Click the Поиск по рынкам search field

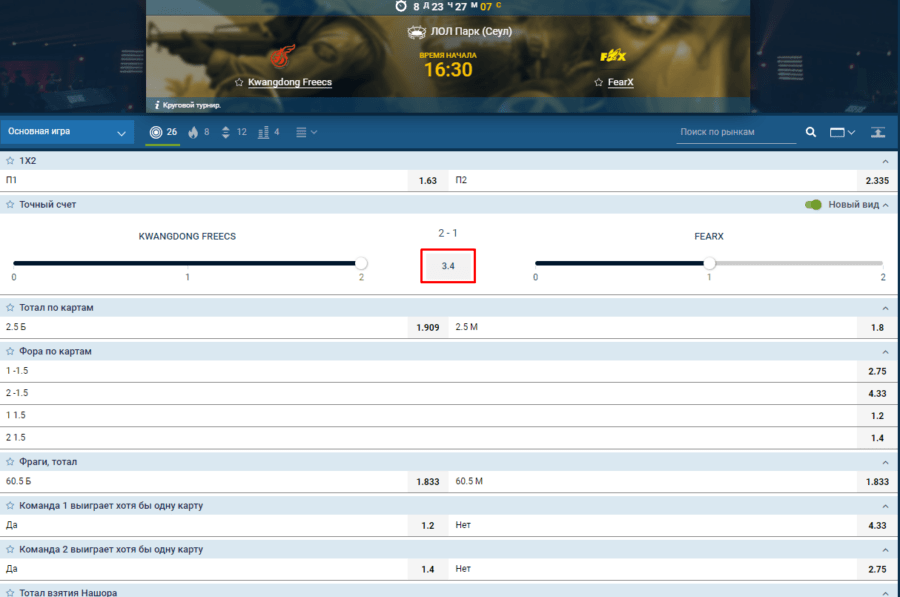(x=735, y=132)
